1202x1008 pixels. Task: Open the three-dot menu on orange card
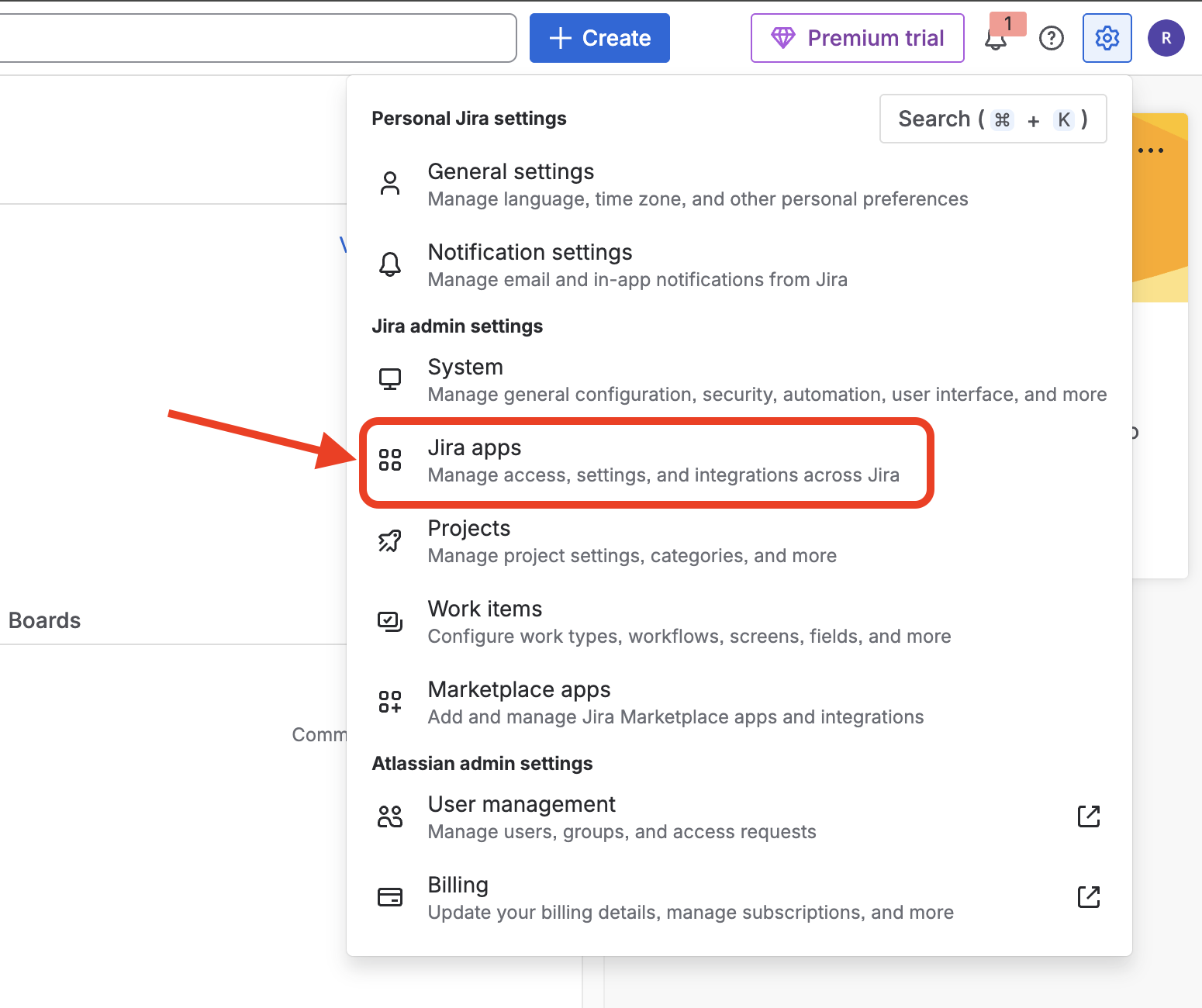tap(1151, 150)
